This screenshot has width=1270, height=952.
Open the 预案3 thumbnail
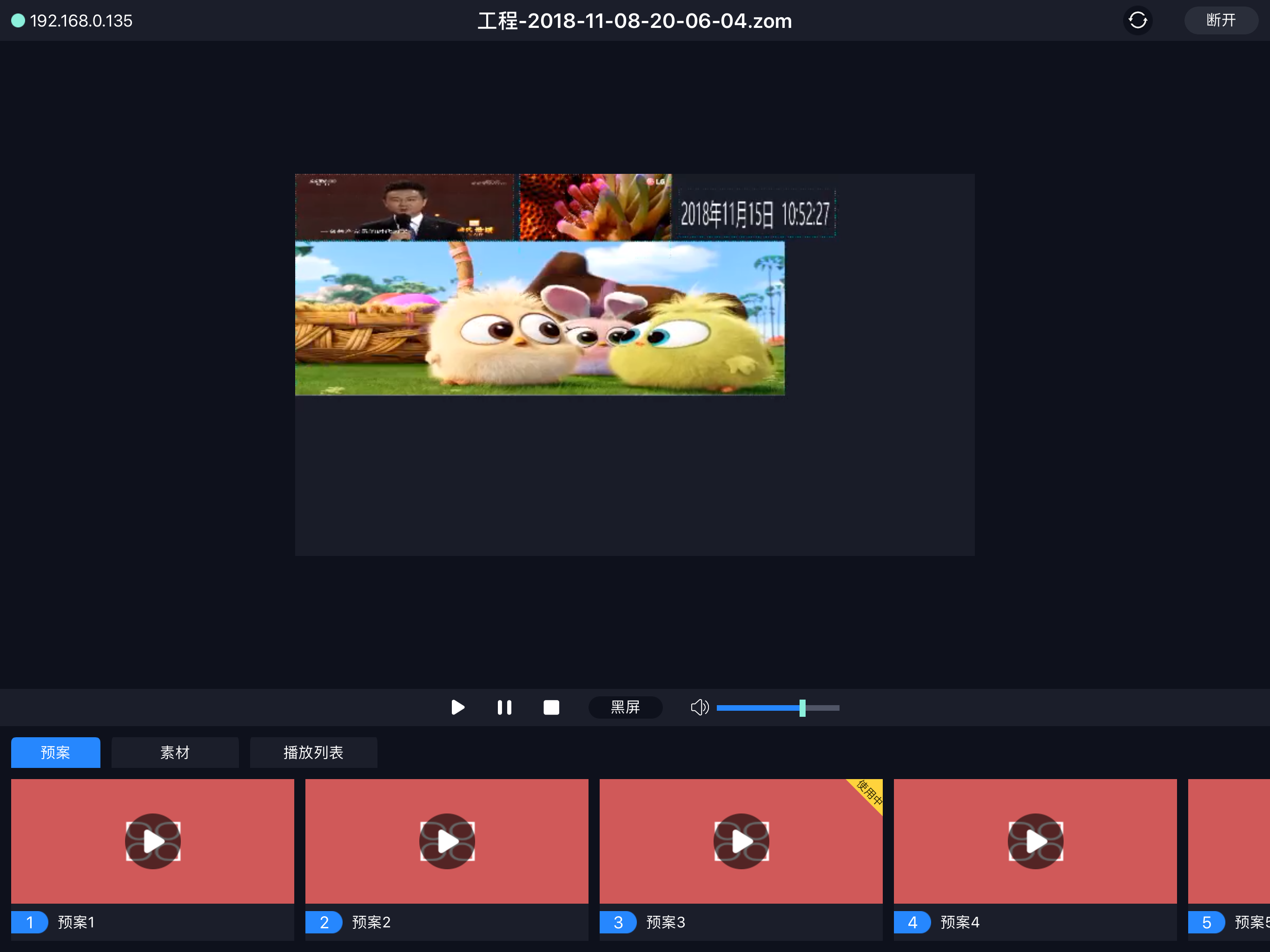point(741,841)
